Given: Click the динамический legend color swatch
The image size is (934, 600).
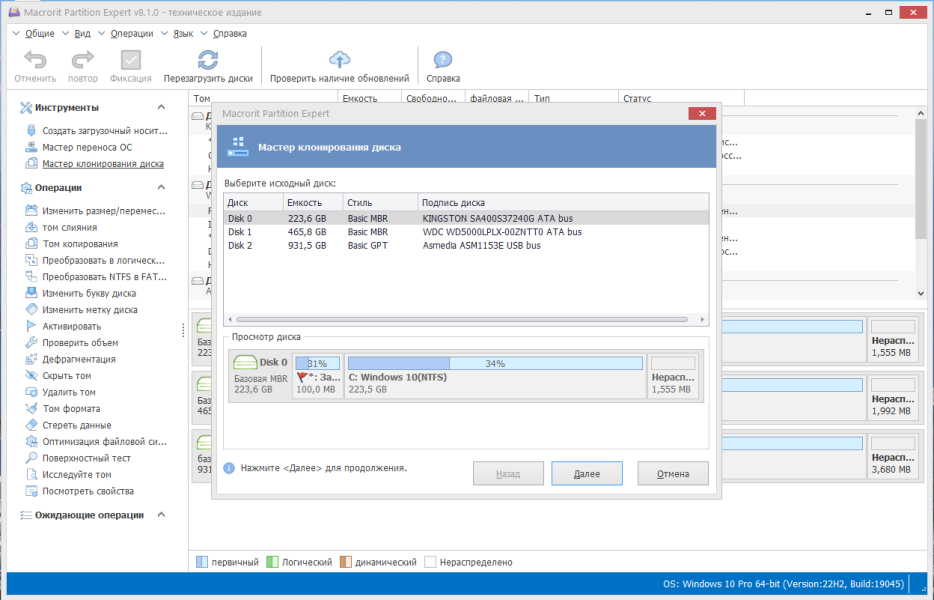Looking at the screenshot, I should pos(345,562).
